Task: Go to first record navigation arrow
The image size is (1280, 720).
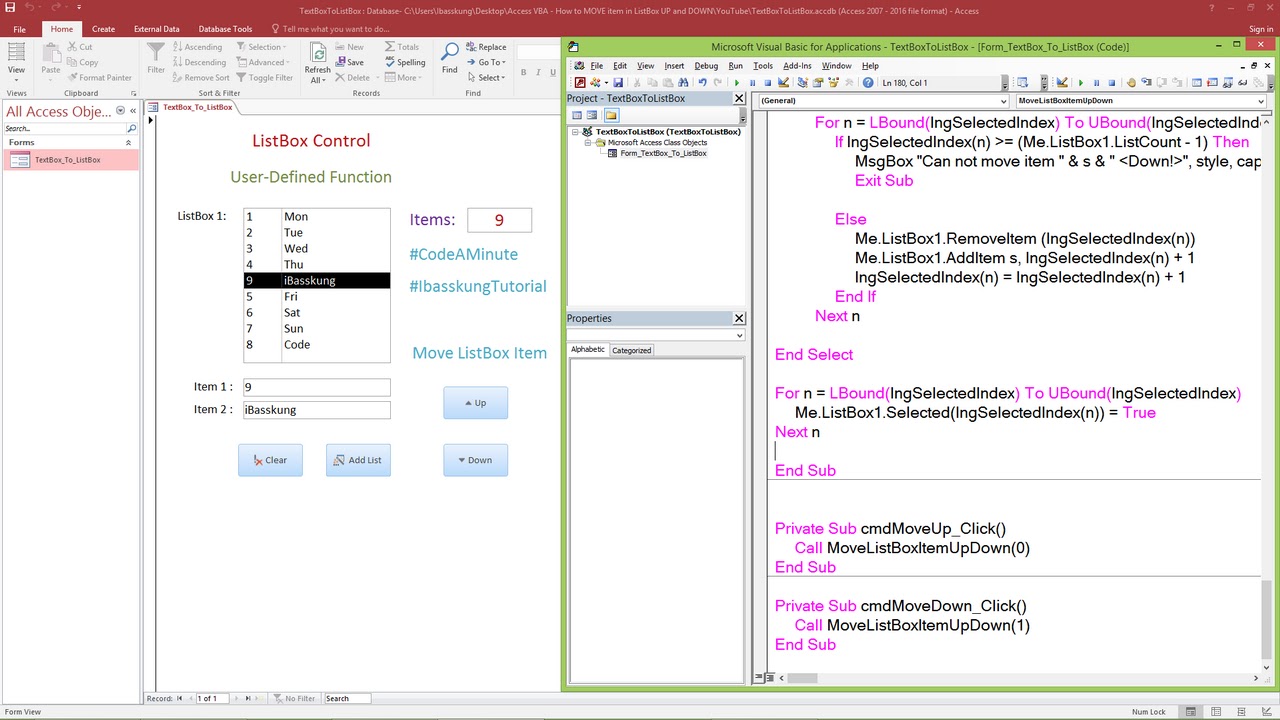Action: 181,698
